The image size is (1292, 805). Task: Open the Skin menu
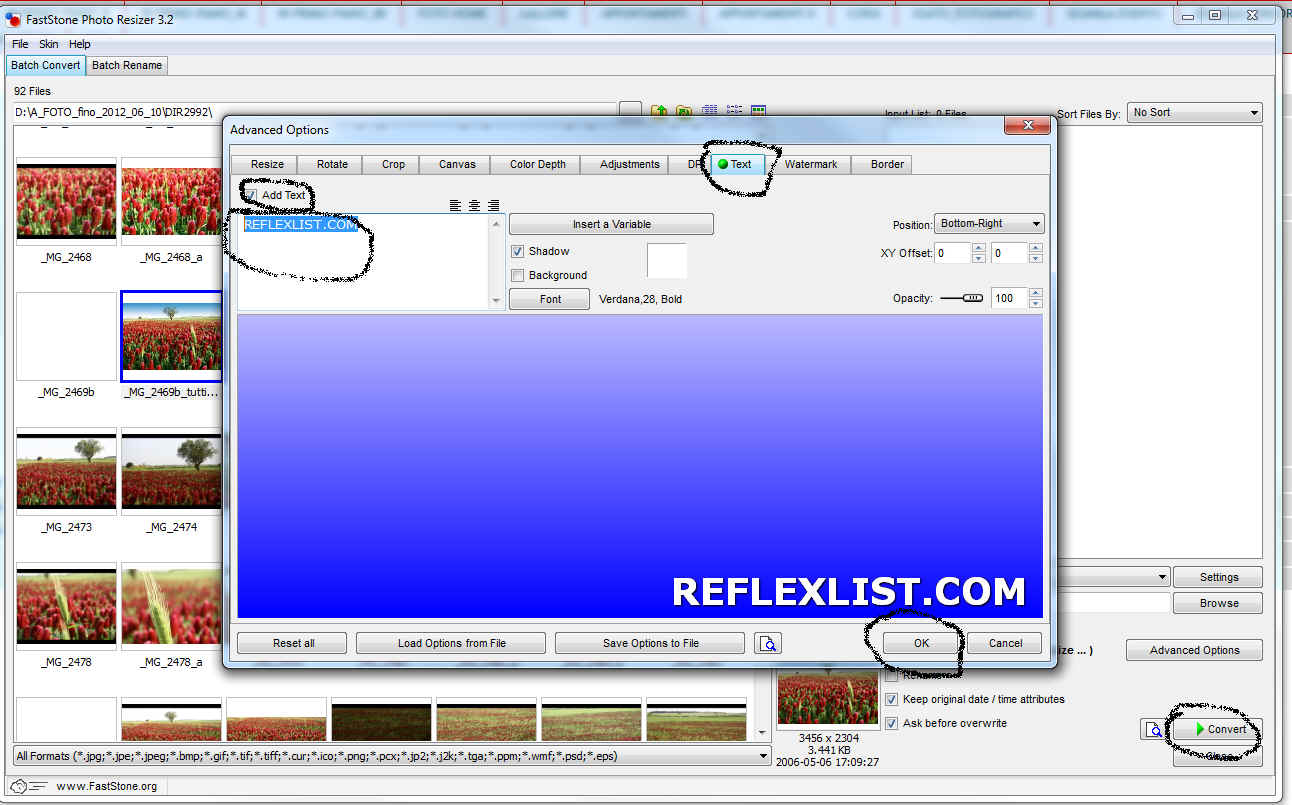click(49, 44)
